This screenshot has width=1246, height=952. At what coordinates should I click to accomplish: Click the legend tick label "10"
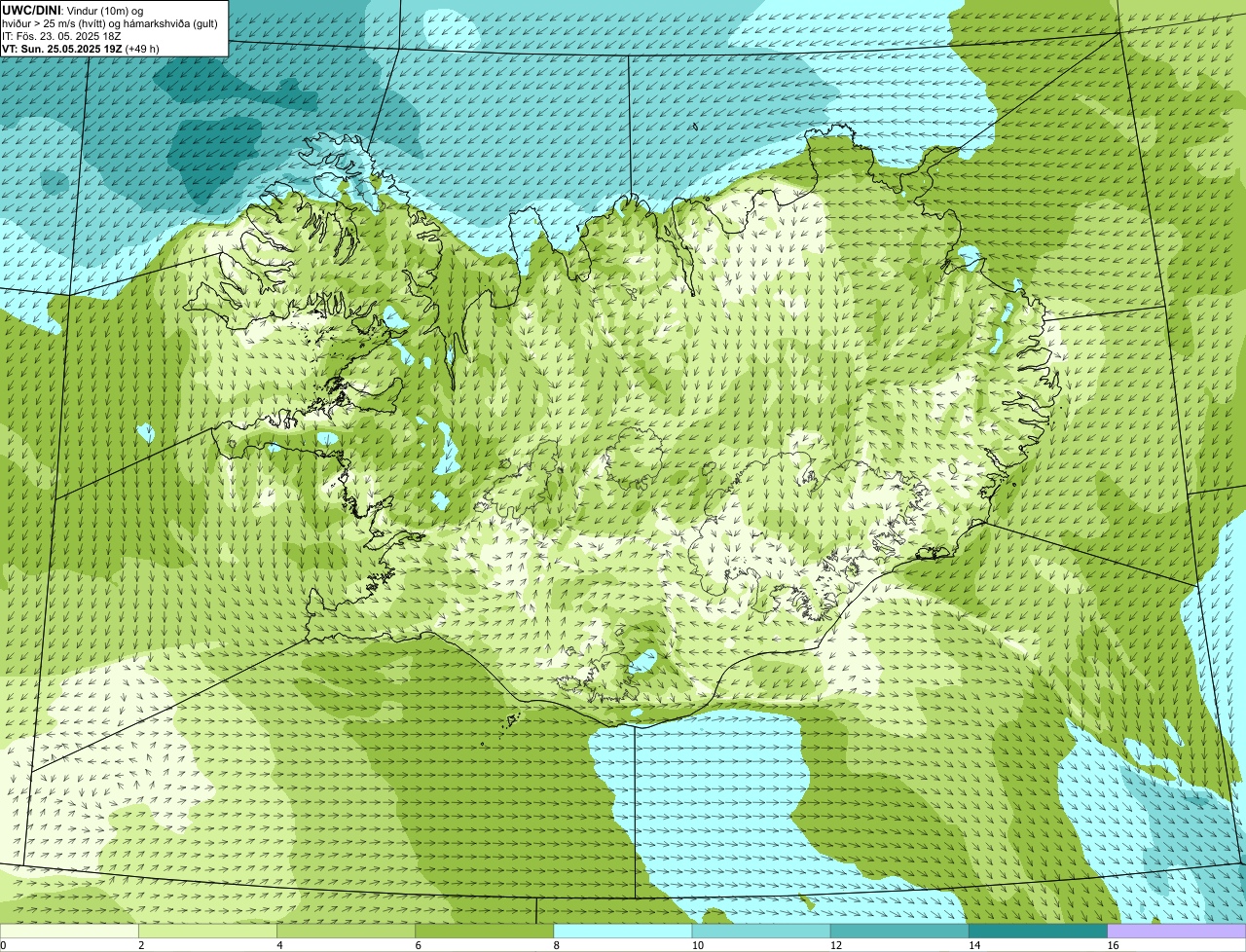tap(697, 945)
